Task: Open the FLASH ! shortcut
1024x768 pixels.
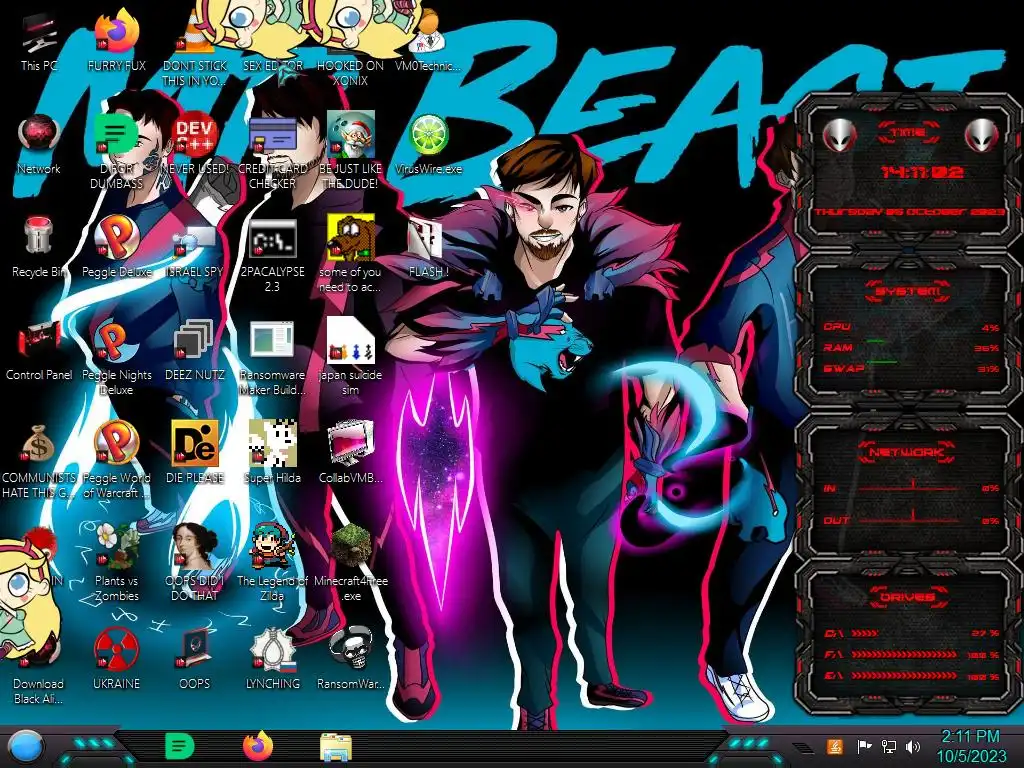Action: (x=428, y=248)
